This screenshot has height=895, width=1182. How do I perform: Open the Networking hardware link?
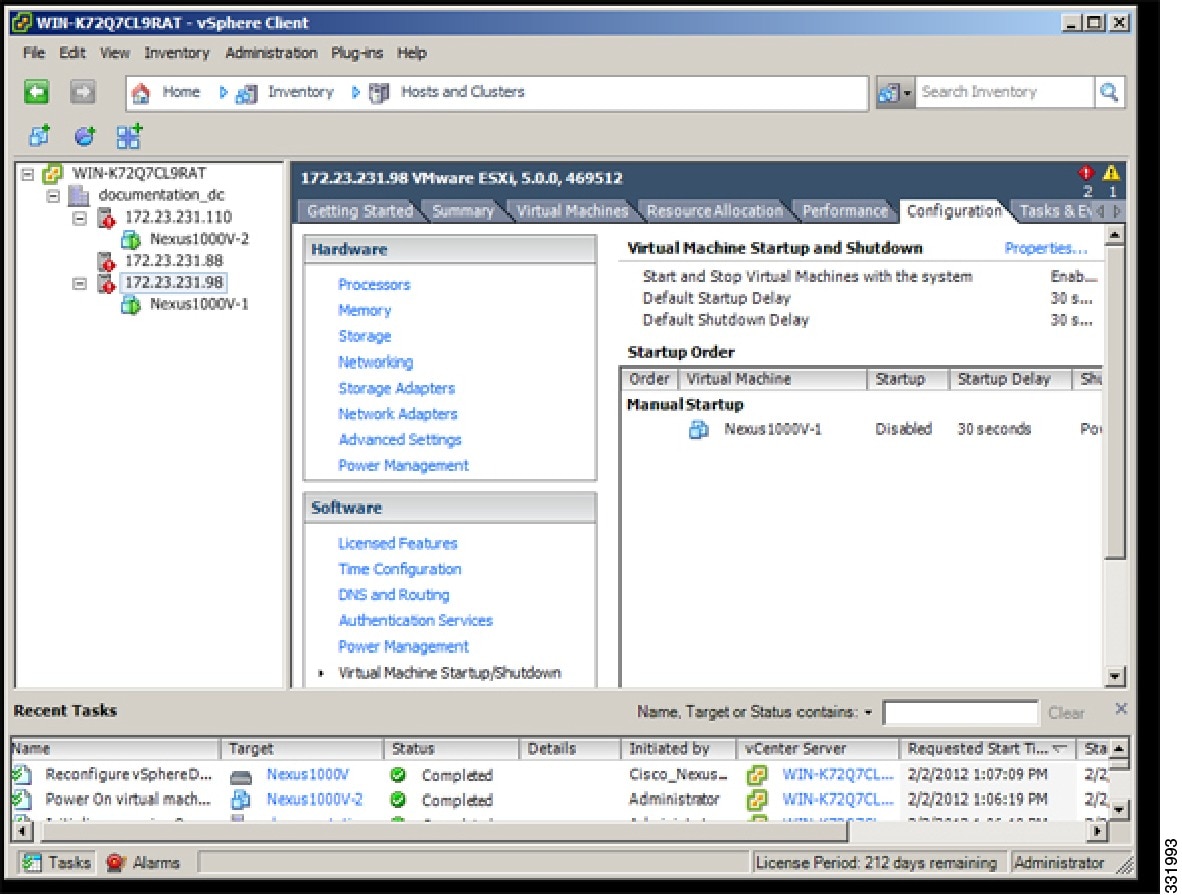tap(375, 363)
